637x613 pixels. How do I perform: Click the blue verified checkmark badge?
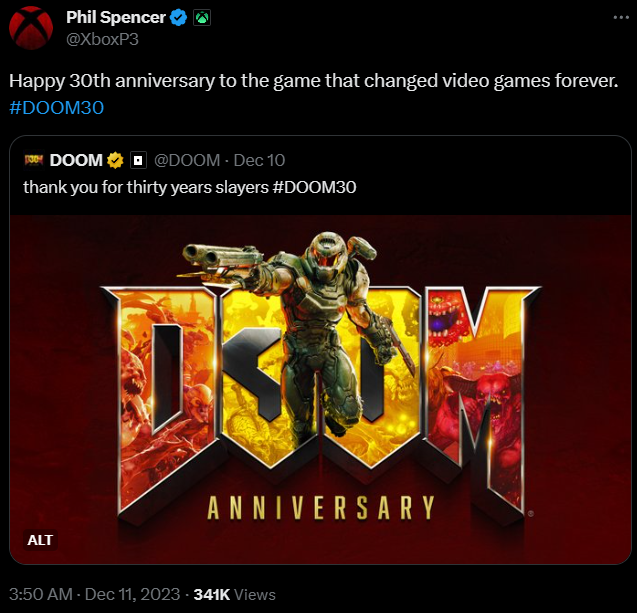click(x=178, y=18)
